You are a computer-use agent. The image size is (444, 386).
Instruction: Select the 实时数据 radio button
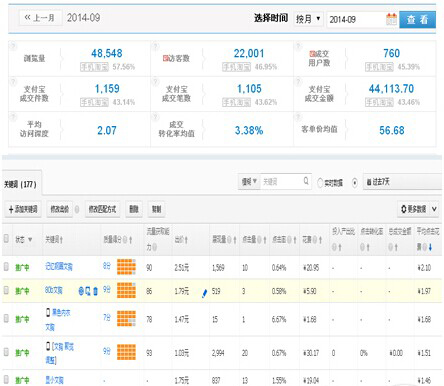320,183
